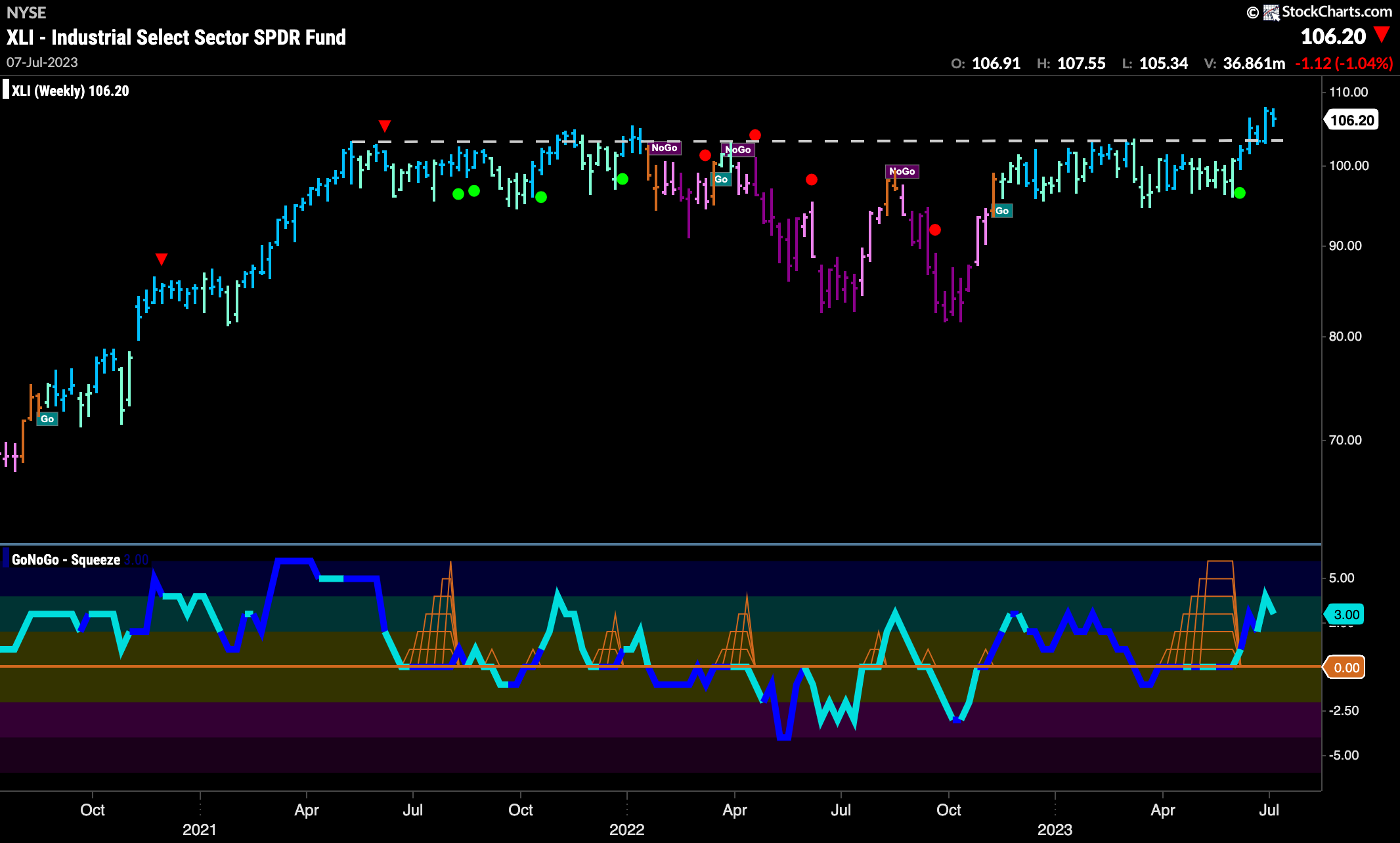Click the 110.00 price axis label
The width and height of the screenshot is (1400, 843).
(1349, 92)
